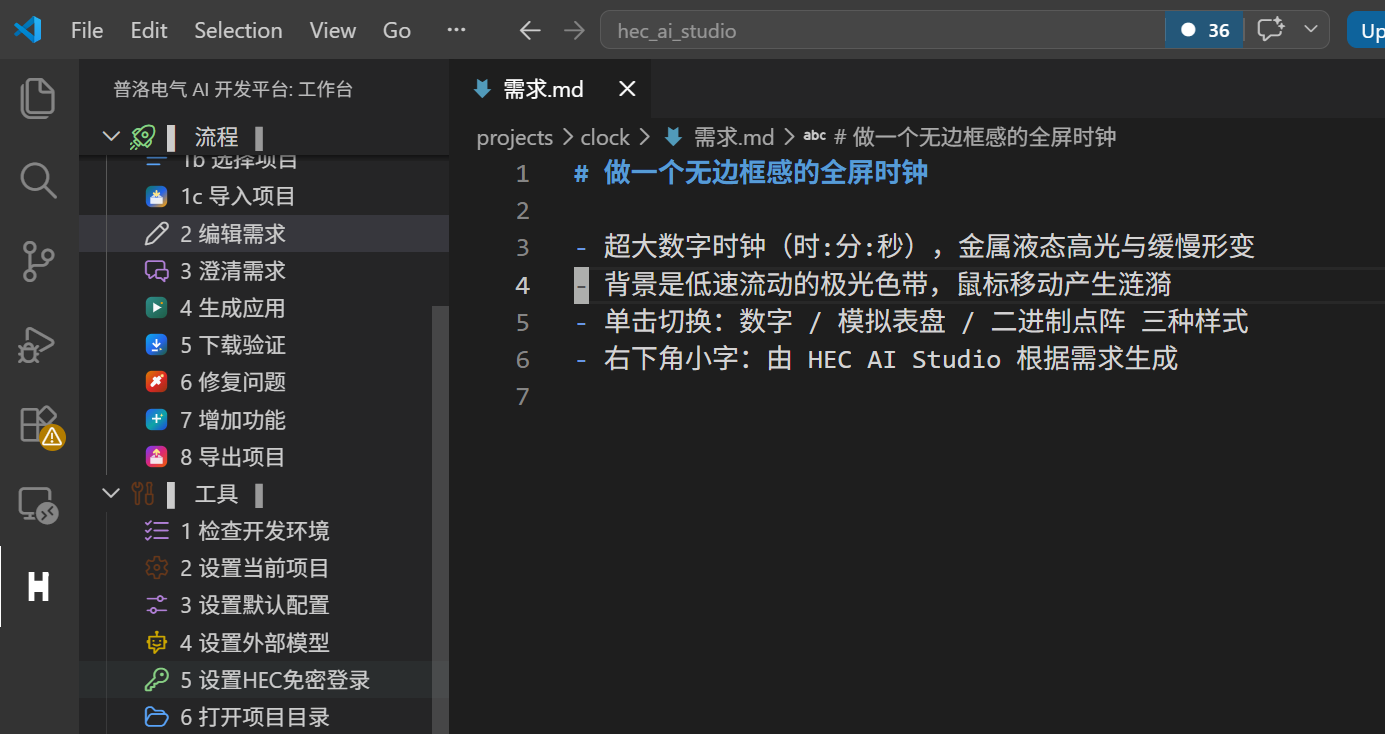This screenshot has width=1385, height=734.
Task: Select the 3 澄清需求 item
Action: 264,271
